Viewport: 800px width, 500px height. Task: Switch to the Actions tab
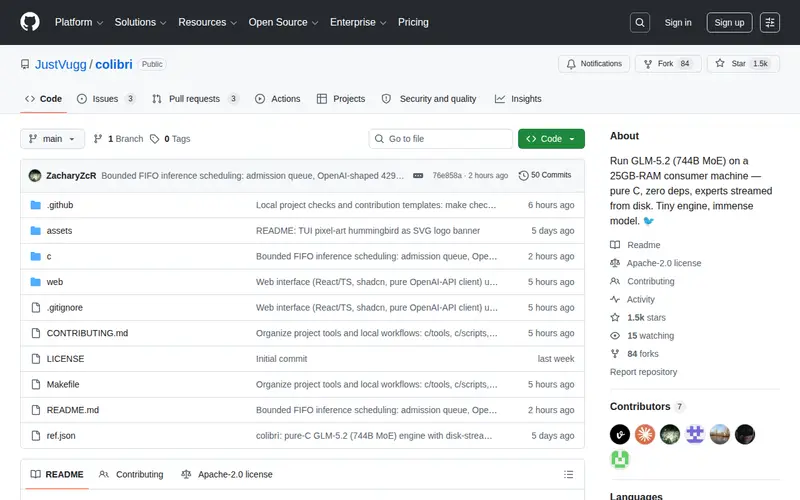pyautogui.click(x=278, y=99)
